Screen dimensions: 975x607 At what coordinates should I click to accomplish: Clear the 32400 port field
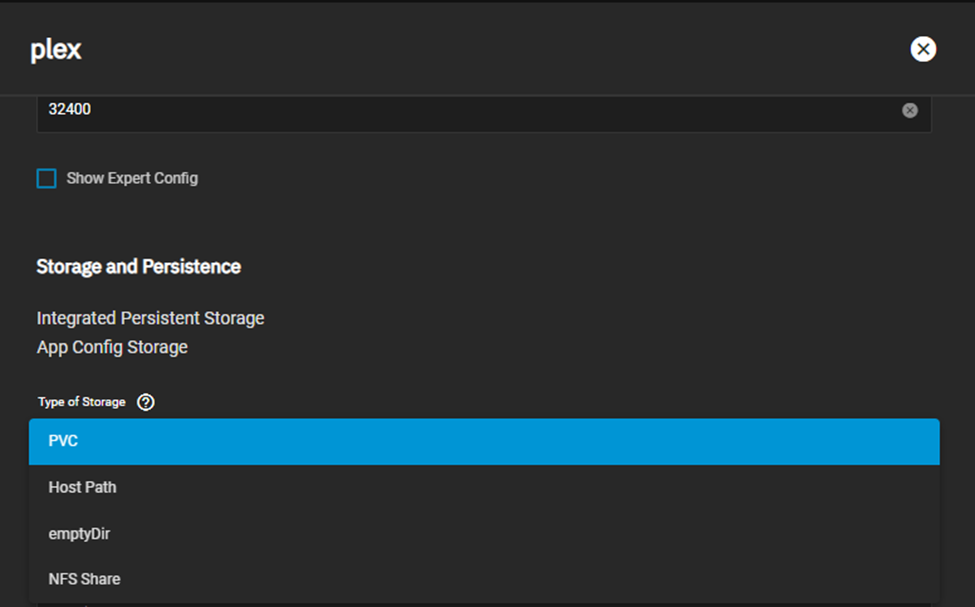tap(910, 110)
